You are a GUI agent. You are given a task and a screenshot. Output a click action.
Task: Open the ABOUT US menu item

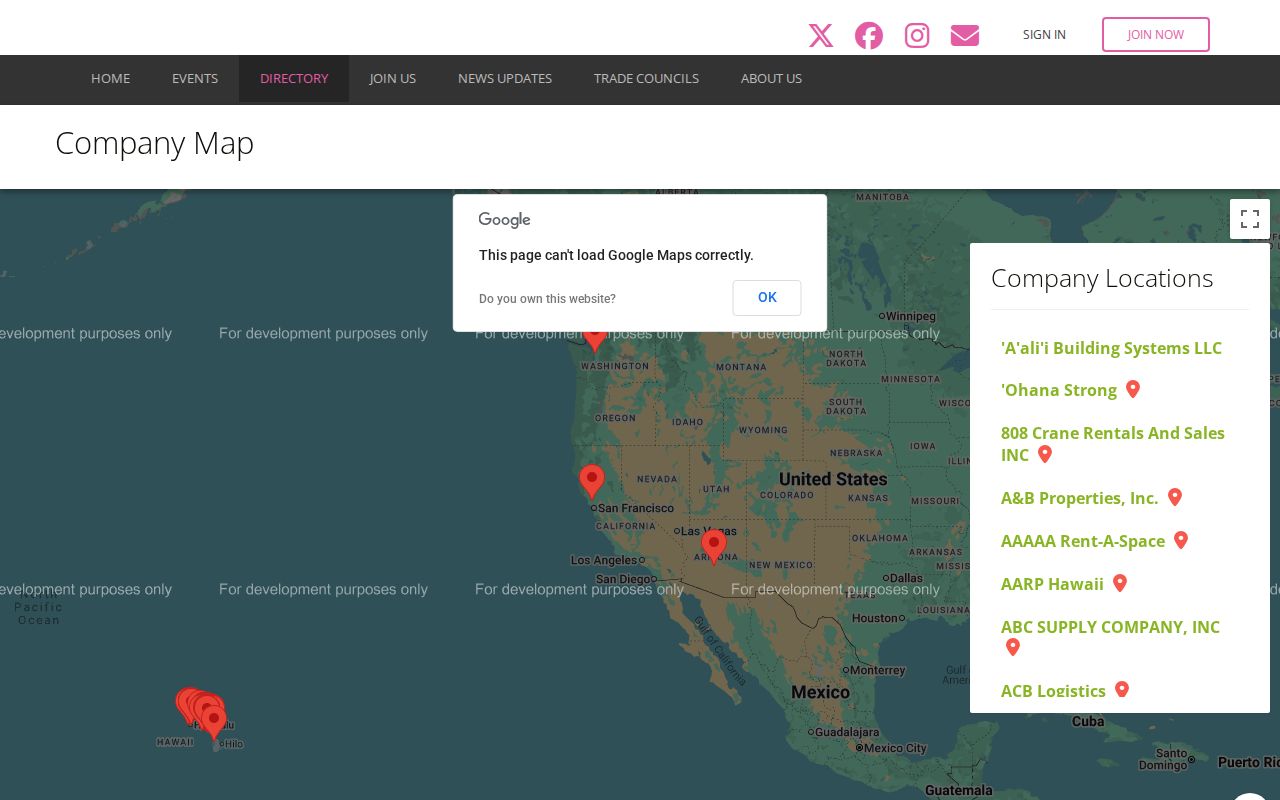point(771,79)
